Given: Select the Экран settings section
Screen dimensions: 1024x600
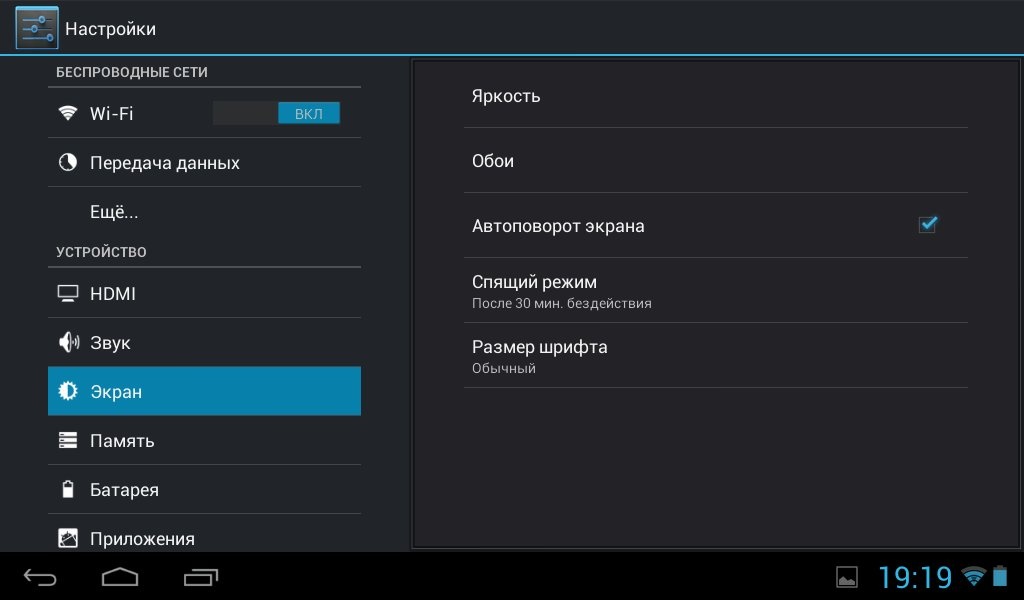Looking at the screenshot, I should pyautogui.click(x=204, y=392).
